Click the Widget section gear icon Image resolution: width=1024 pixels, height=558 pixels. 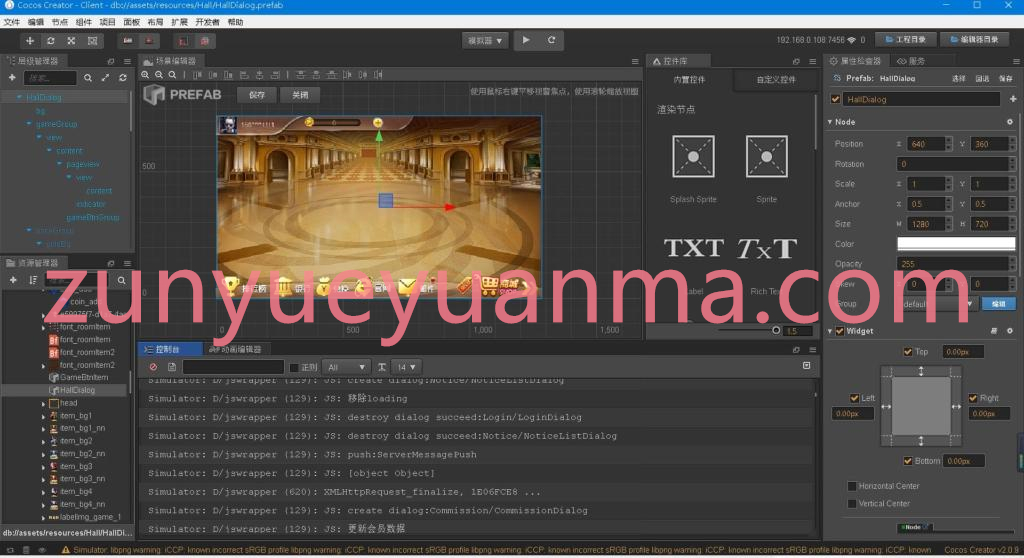1010,331
